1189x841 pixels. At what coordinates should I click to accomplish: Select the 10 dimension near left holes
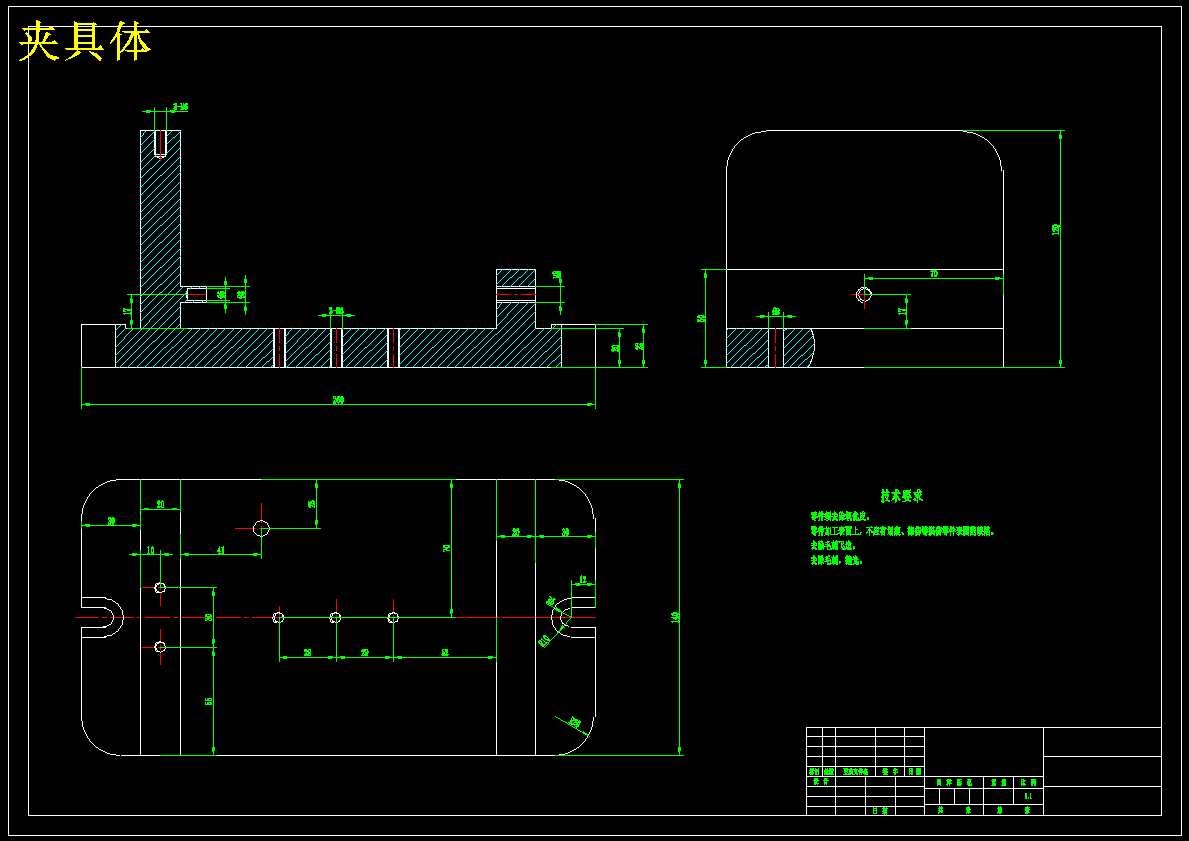click(x=150, y=550)
